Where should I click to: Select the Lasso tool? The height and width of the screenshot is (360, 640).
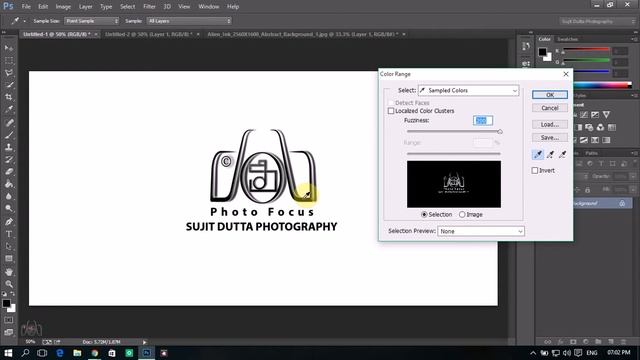pos(9,73)
